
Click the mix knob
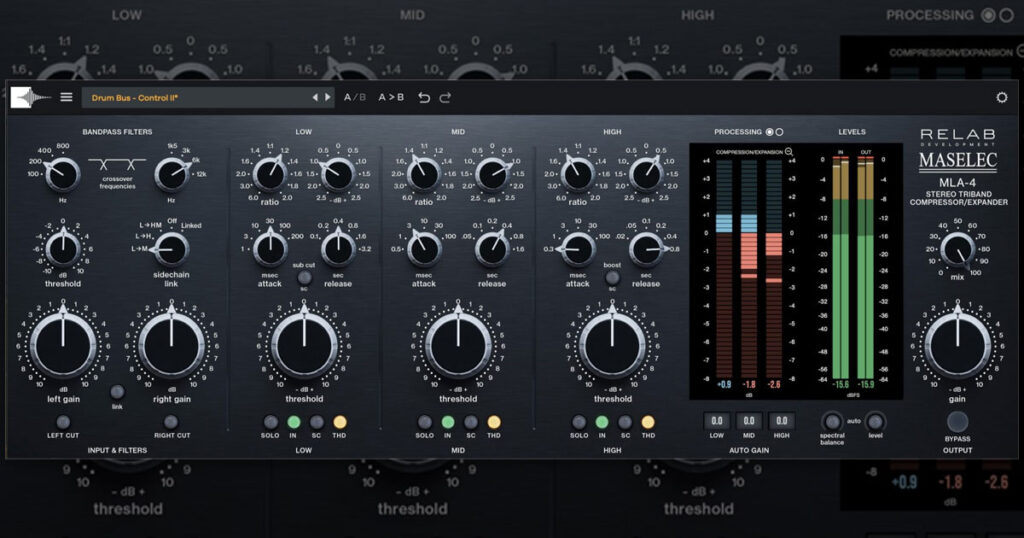pos(957,249)
